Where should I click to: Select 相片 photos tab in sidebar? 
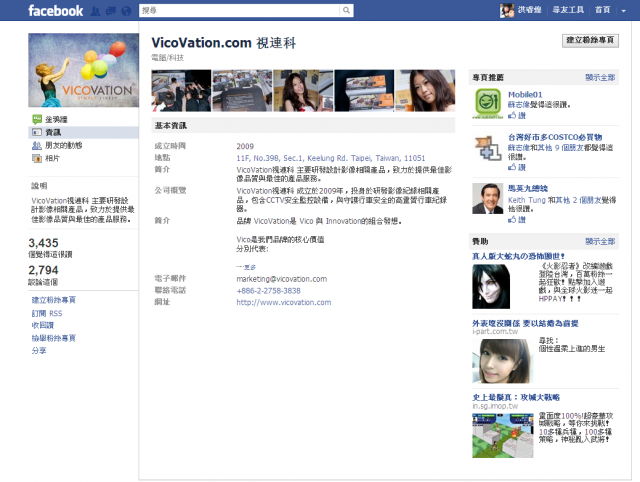tap(52, 158)
